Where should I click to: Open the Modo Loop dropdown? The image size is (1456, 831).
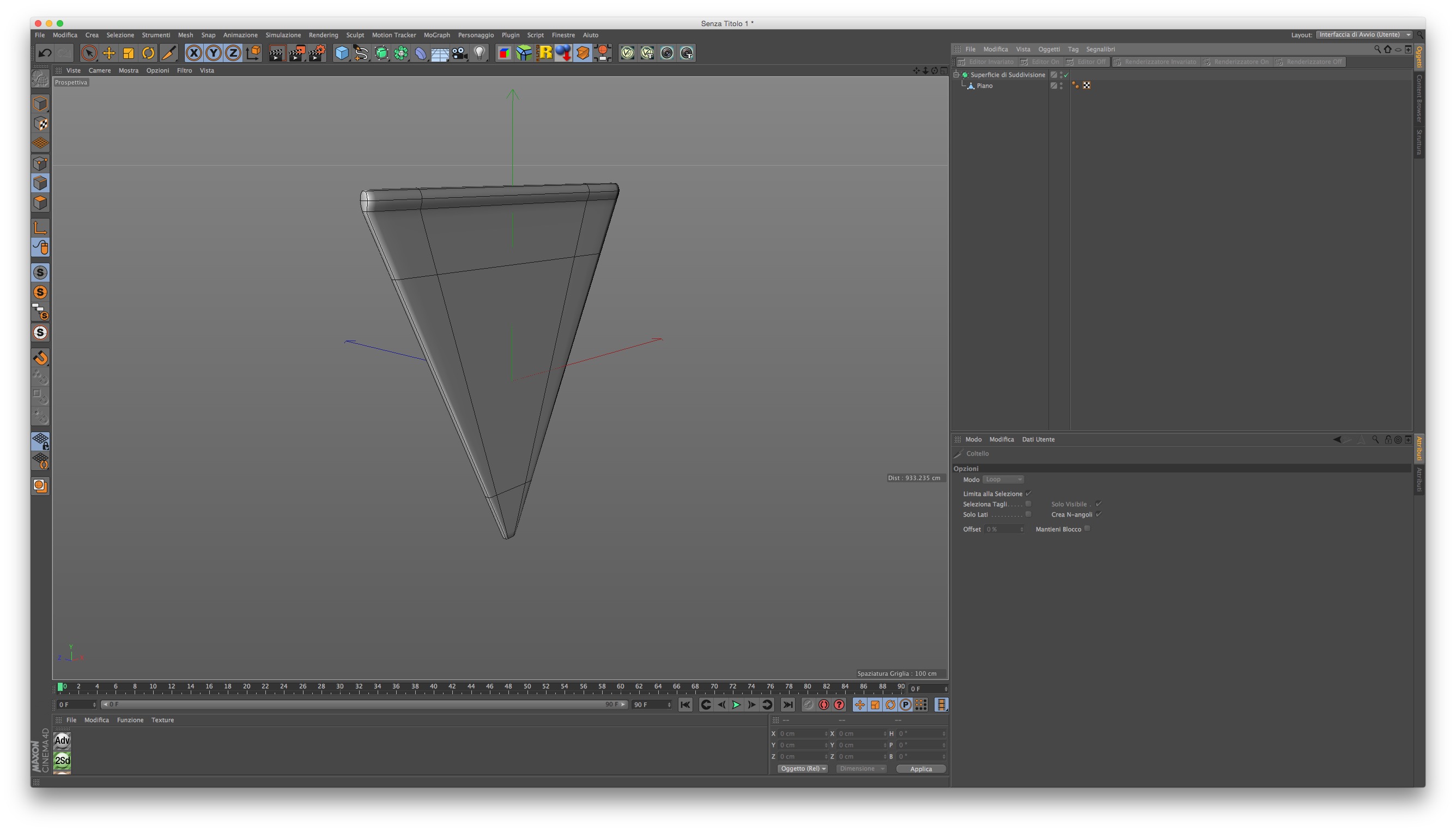(1003, 480)
